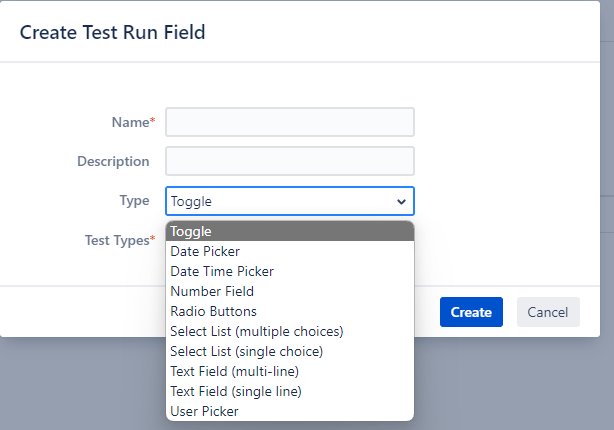Click the Name input field
Screen dimensions: 614x430
click(290, 122)
